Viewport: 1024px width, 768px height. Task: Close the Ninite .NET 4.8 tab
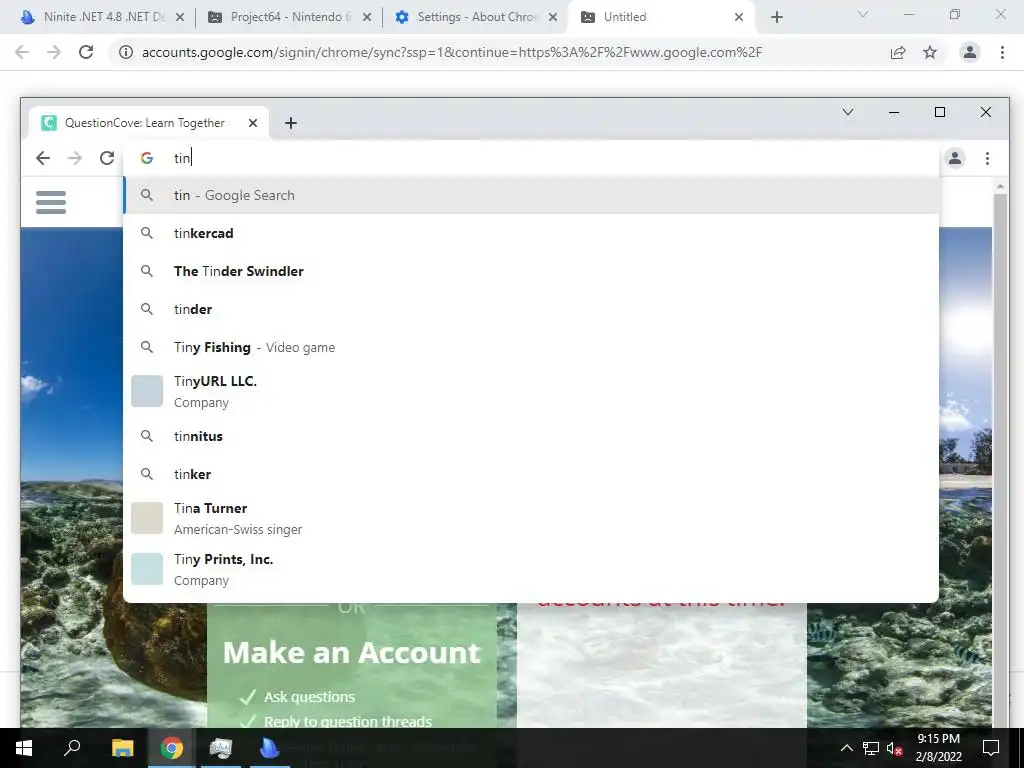(x=180, y=17)
